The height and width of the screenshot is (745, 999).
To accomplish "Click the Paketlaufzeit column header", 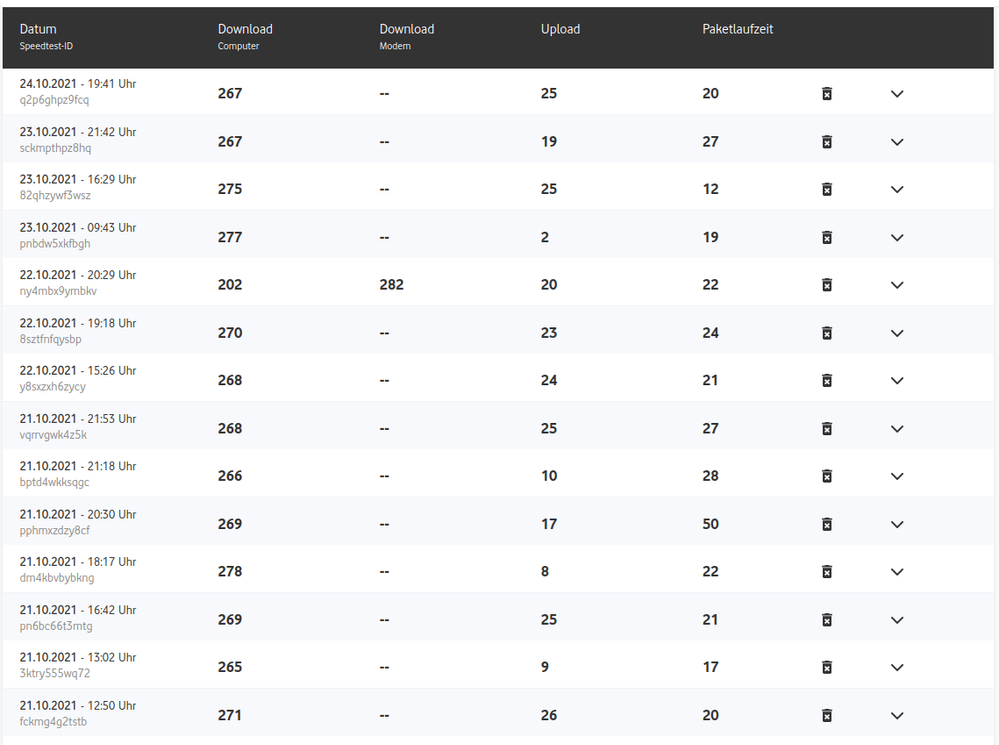I will coord(738,30).
